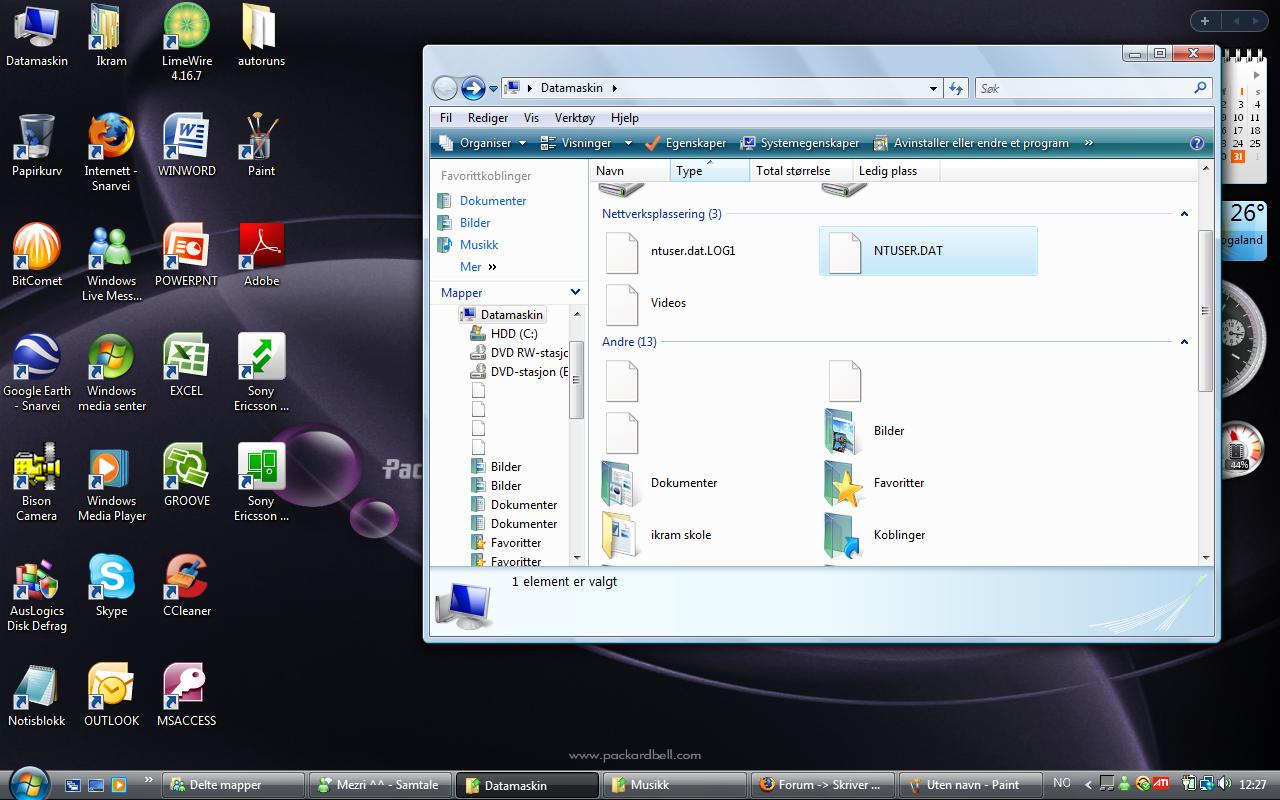This screenshot has height=800, width=1280.
Task: Sort by the Ledig plass column header
Action: [x=896, y=171]
